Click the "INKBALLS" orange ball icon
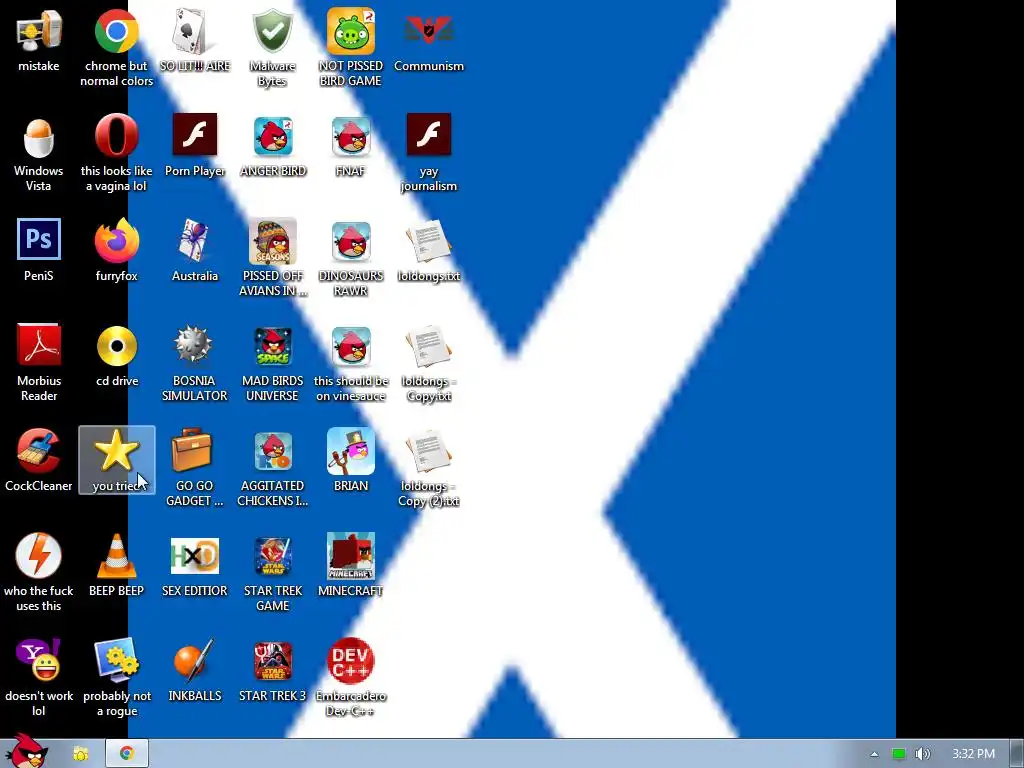 (193, 660)
